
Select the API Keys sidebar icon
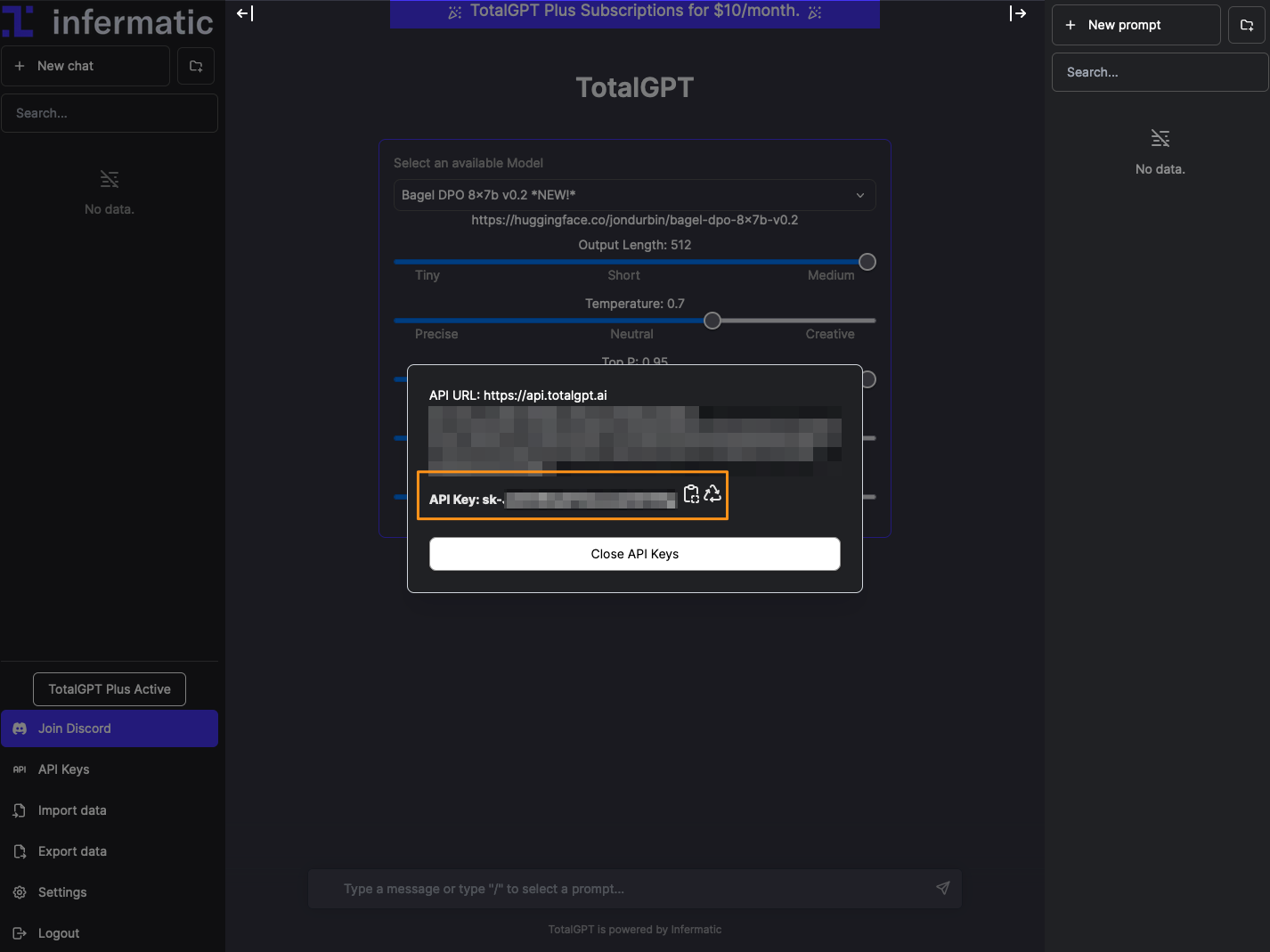tap(20, 769)
